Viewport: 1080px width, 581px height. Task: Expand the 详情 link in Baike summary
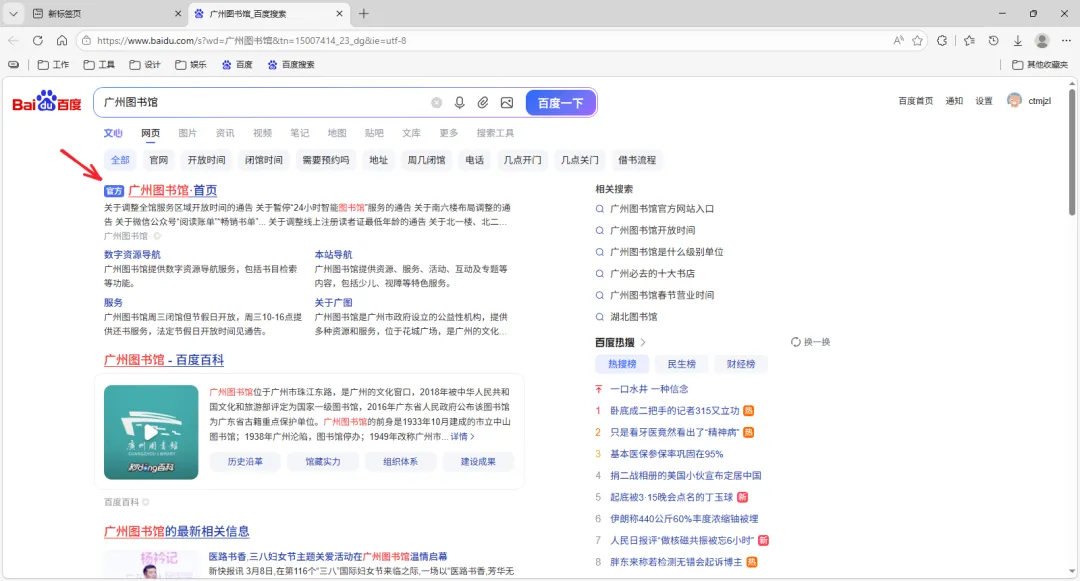pos(462,436)
